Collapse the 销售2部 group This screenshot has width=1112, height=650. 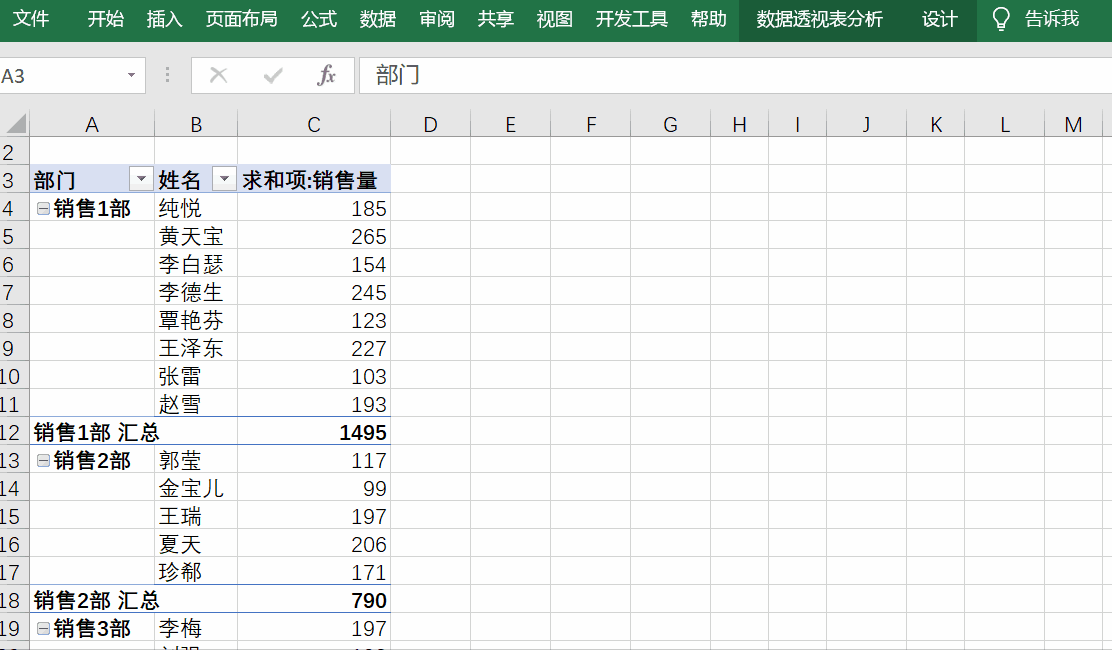click(x=40, y=460)
